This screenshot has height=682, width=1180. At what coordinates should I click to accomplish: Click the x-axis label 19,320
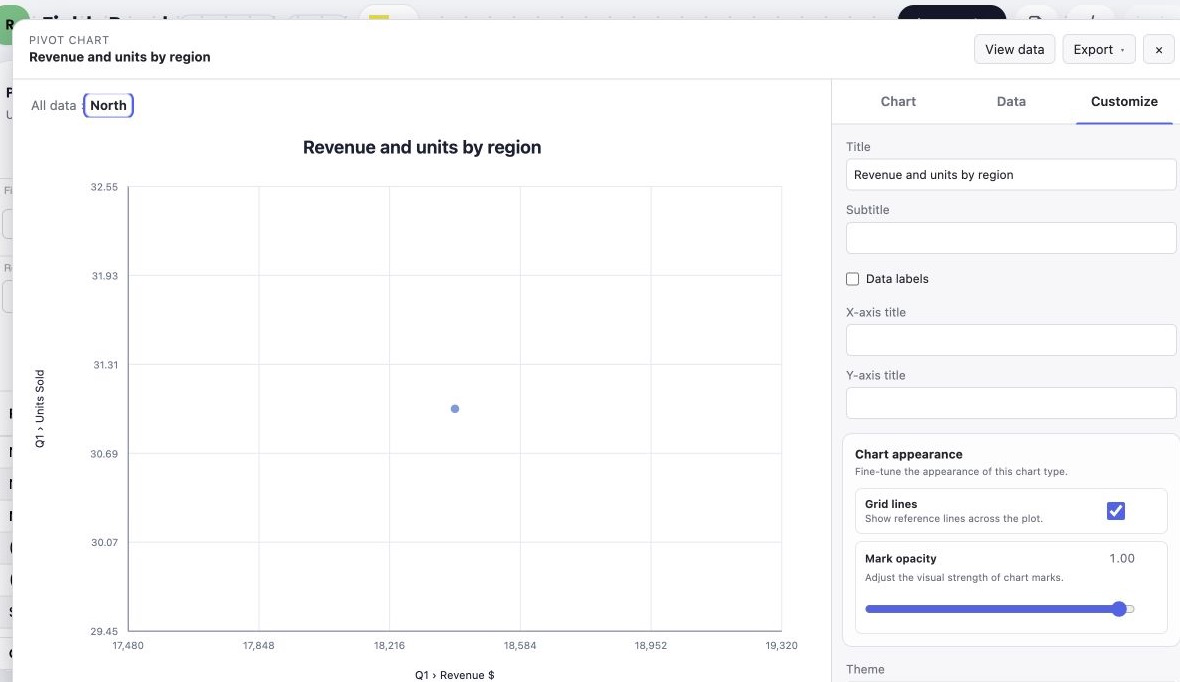pos(781,646)
